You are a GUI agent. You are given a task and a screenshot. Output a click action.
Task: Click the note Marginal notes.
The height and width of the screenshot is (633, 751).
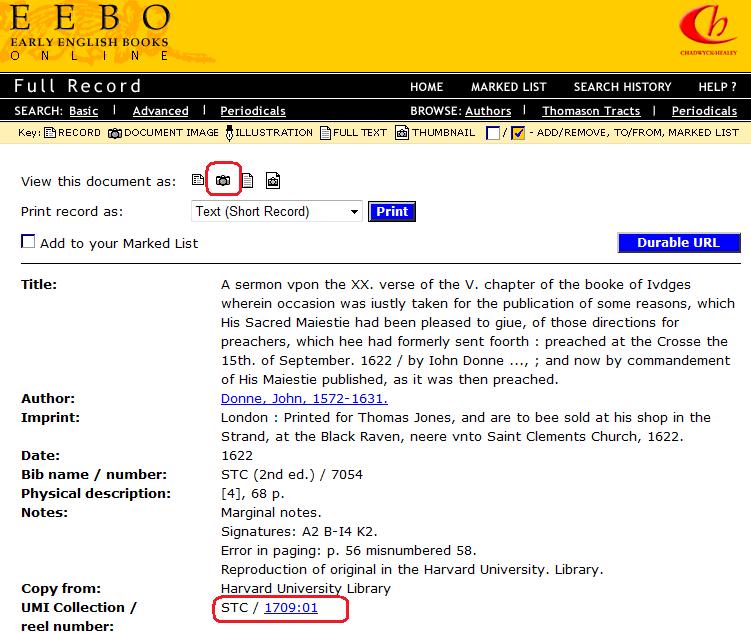[x=271, y=513]
